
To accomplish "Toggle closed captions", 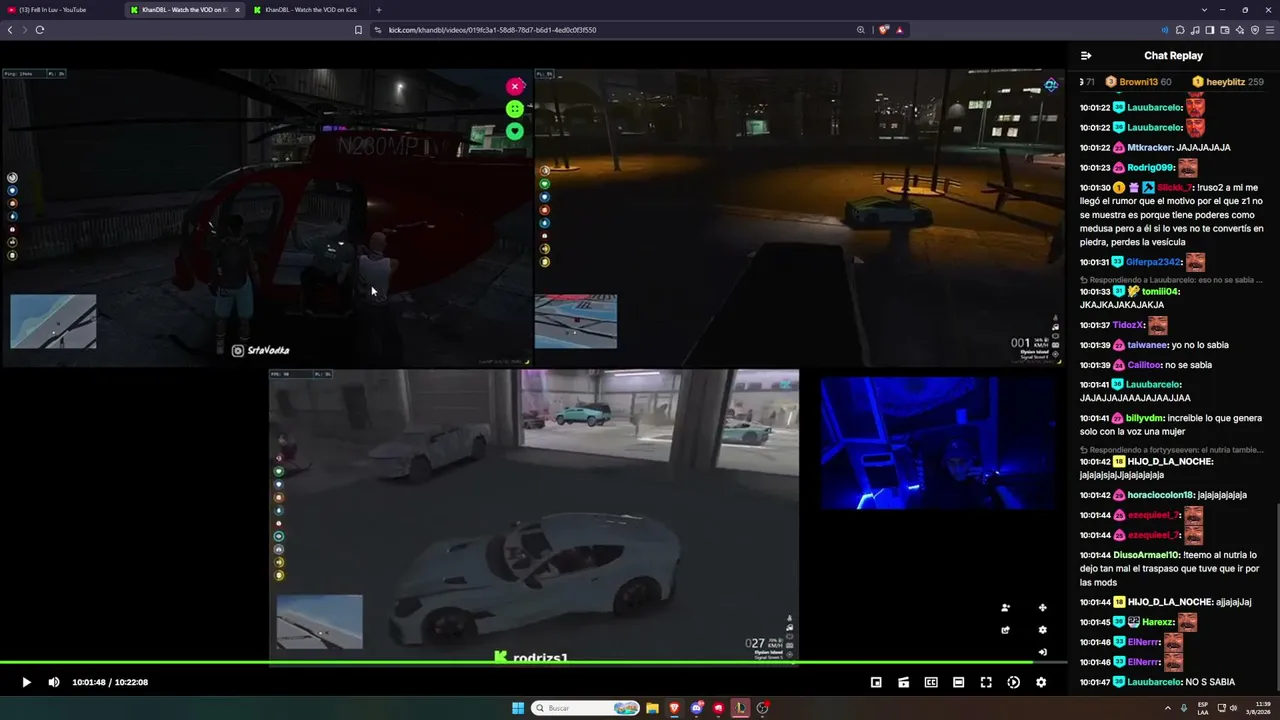I will pos(931,682).
